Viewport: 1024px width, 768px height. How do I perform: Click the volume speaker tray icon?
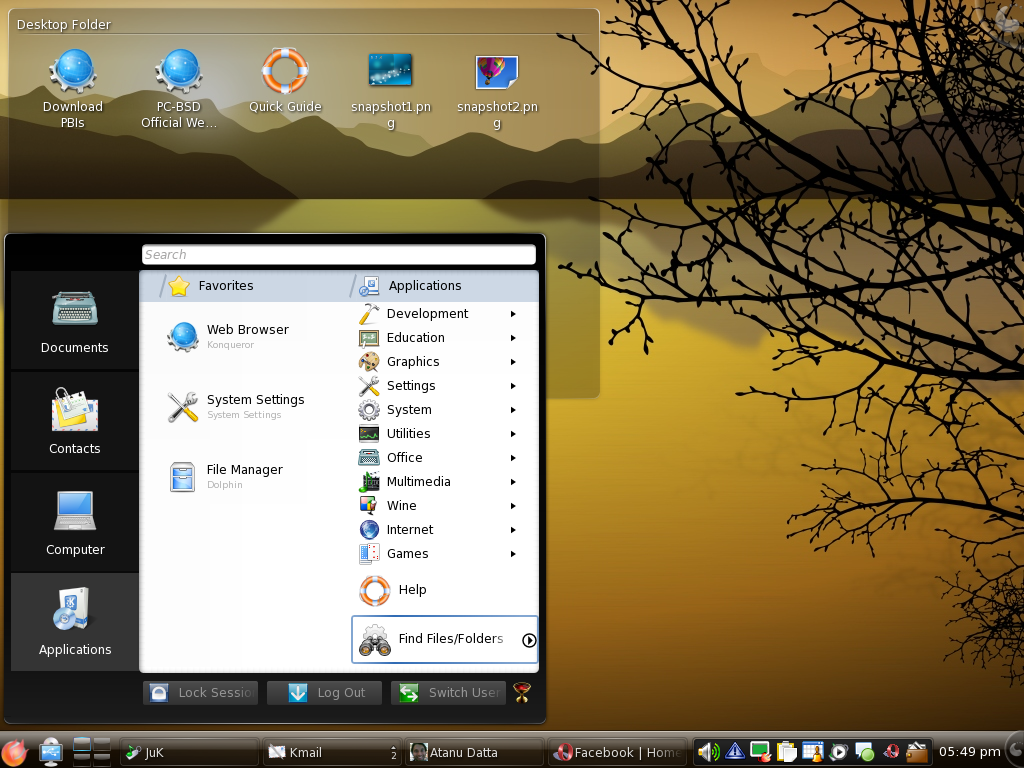(x=708, y=752)
